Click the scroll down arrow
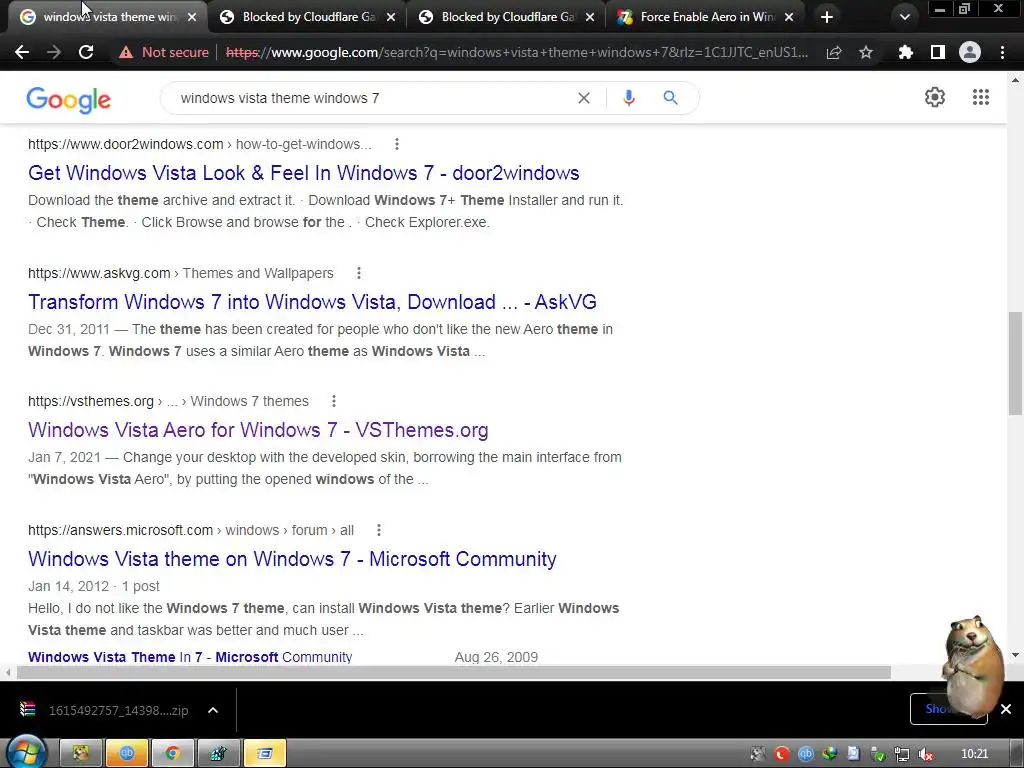The image size is (1024, 768). click(1015, 655)
